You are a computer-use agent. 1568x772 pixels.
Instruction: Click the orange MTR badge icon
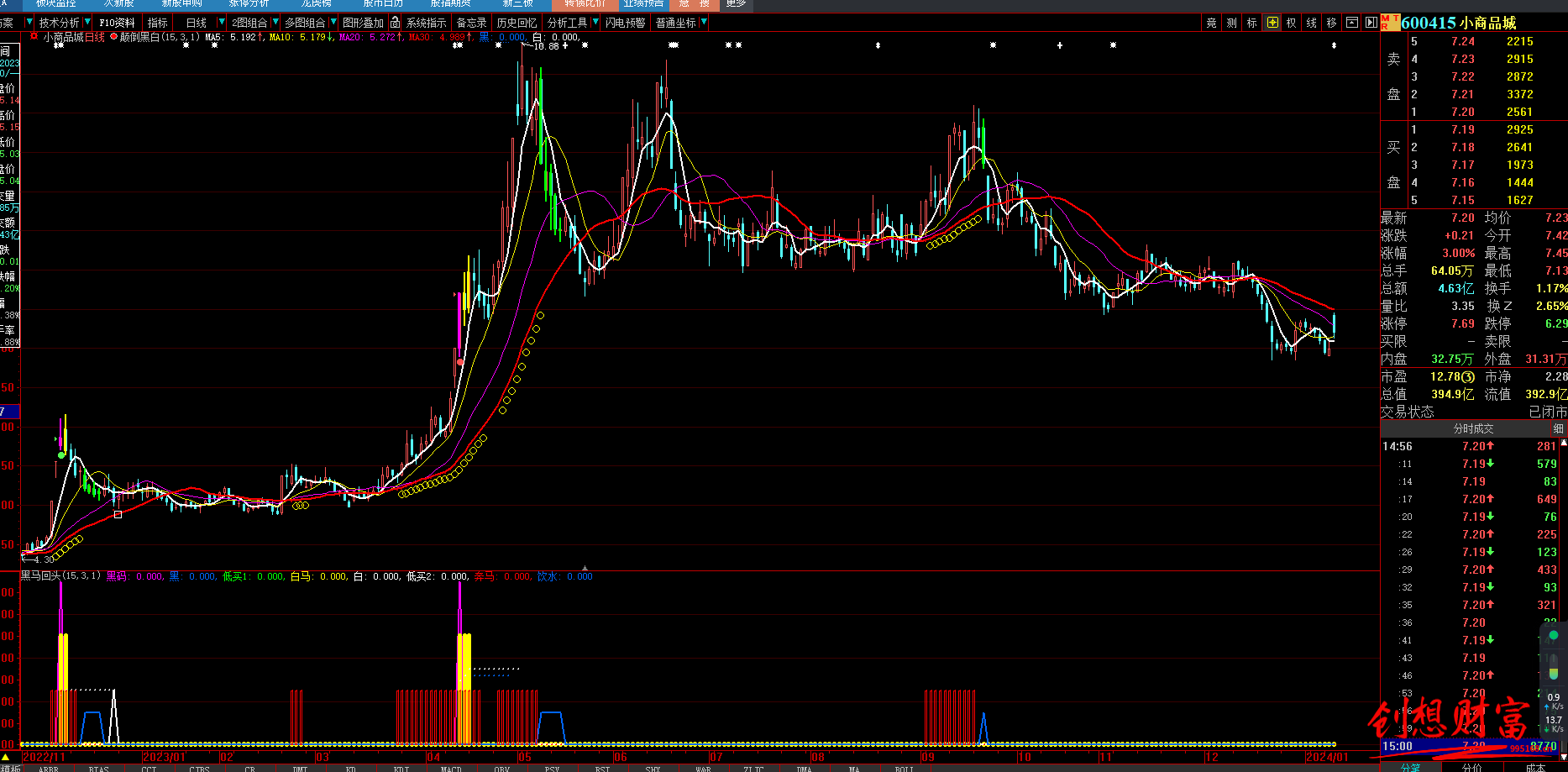tap(1390, 23)
